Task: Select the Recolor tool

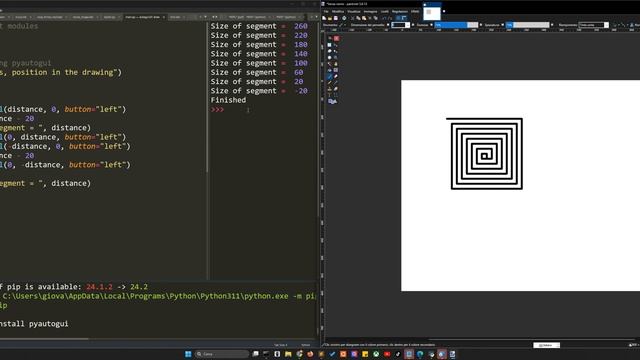Action: [x=336, y=89]
